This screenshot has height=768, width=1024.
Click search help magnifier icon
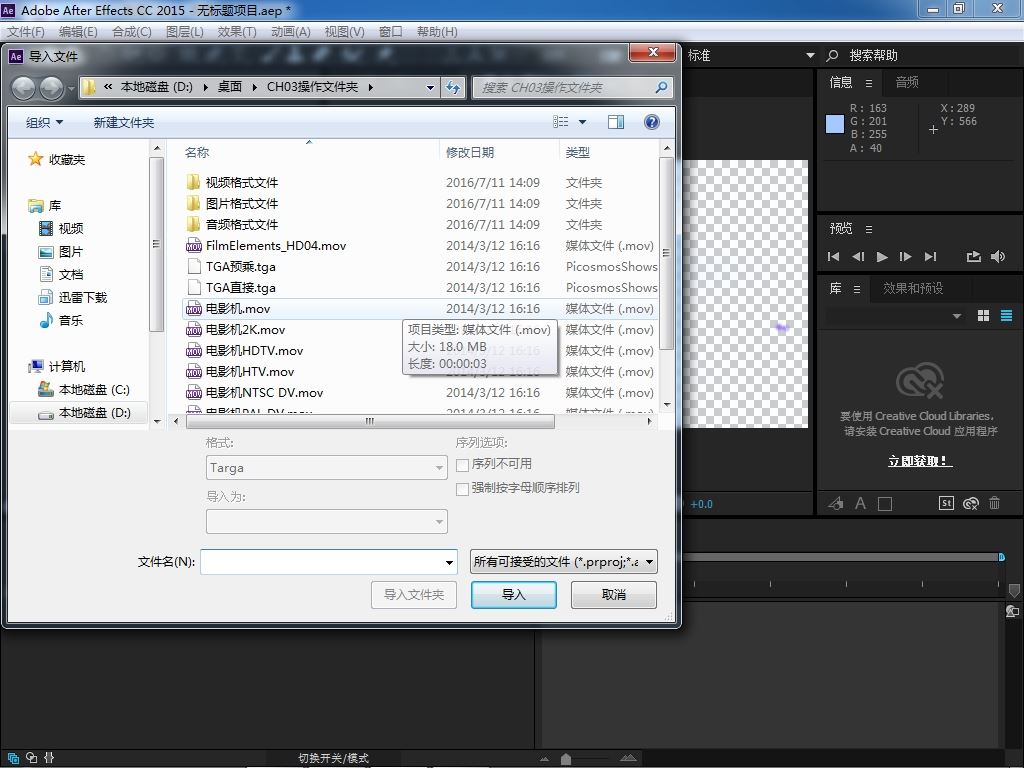tap(833, 56)
